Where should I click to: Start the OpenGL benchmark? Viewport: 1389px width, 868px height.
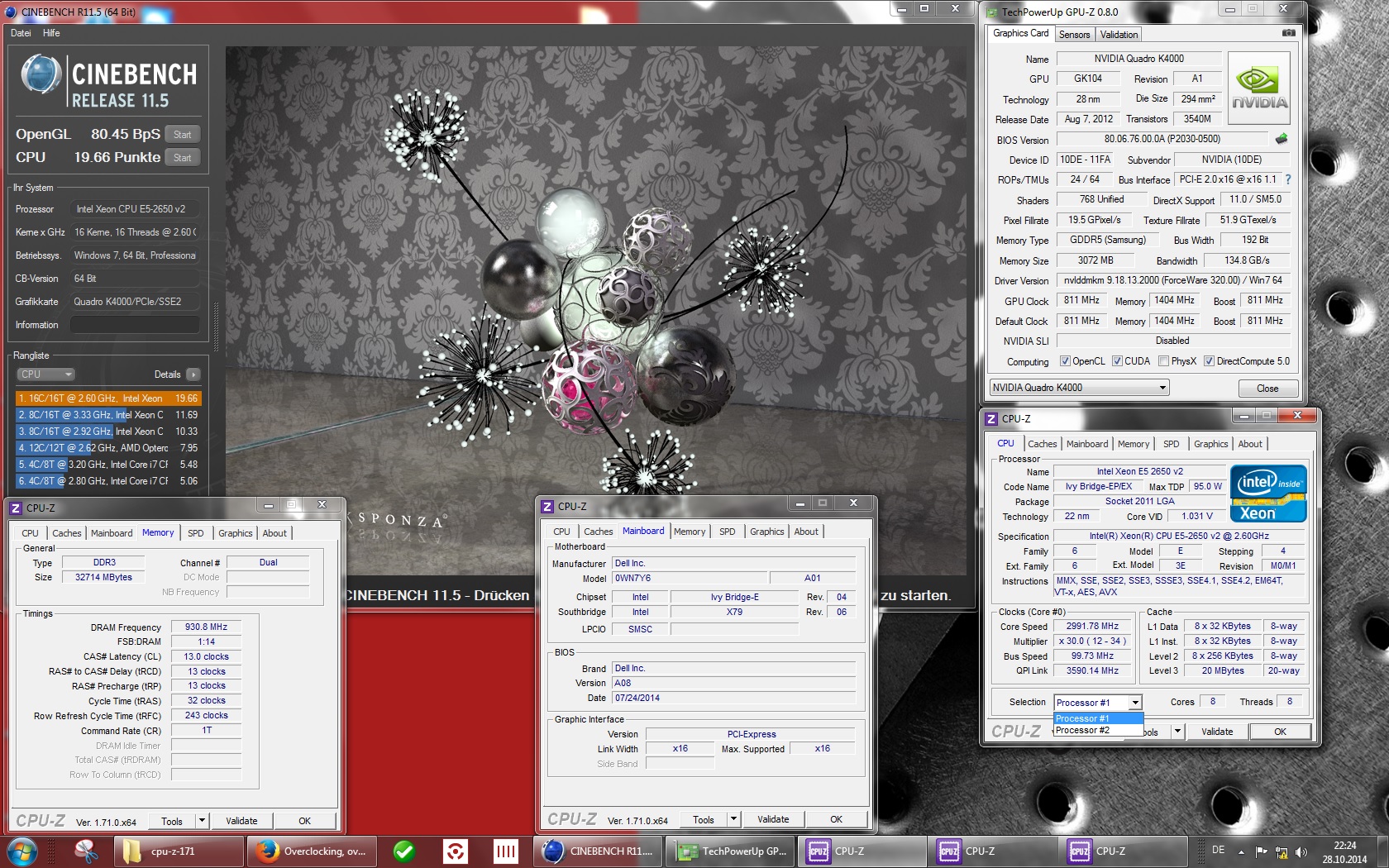[183, 135]
